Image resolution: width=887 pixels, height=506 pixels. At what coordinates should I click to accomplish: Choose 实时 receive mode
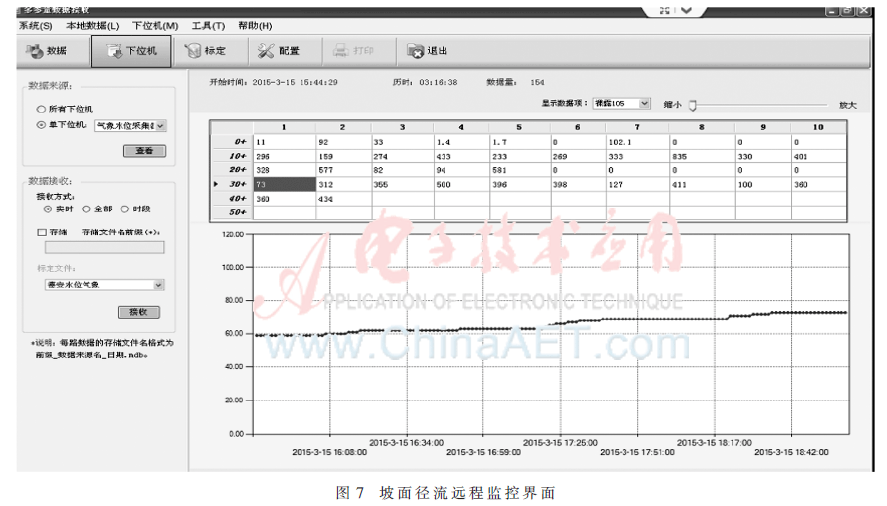coord(48,209)
